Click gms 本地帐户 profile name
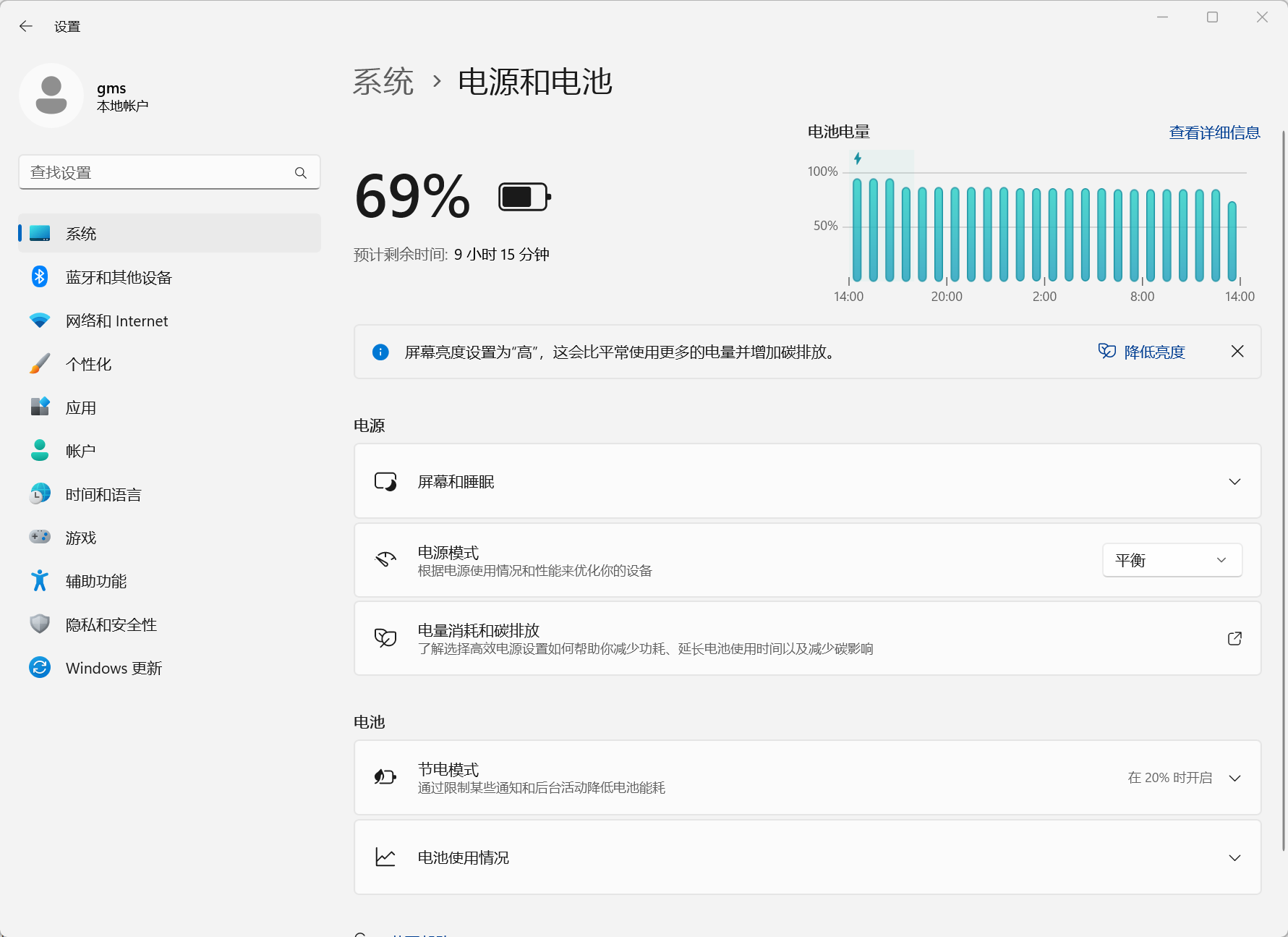Image resolution: width=1288 pixels, height=937 pixels. coord(122,96)
